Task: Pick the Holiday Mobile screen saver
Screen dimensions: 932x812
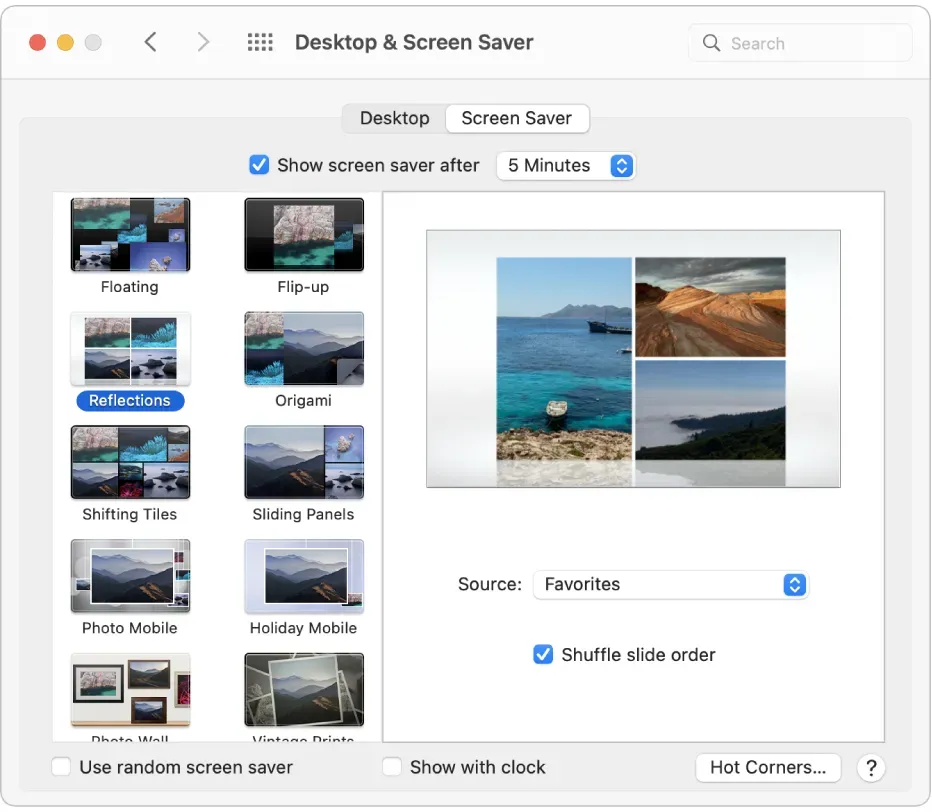Action: 304,577
